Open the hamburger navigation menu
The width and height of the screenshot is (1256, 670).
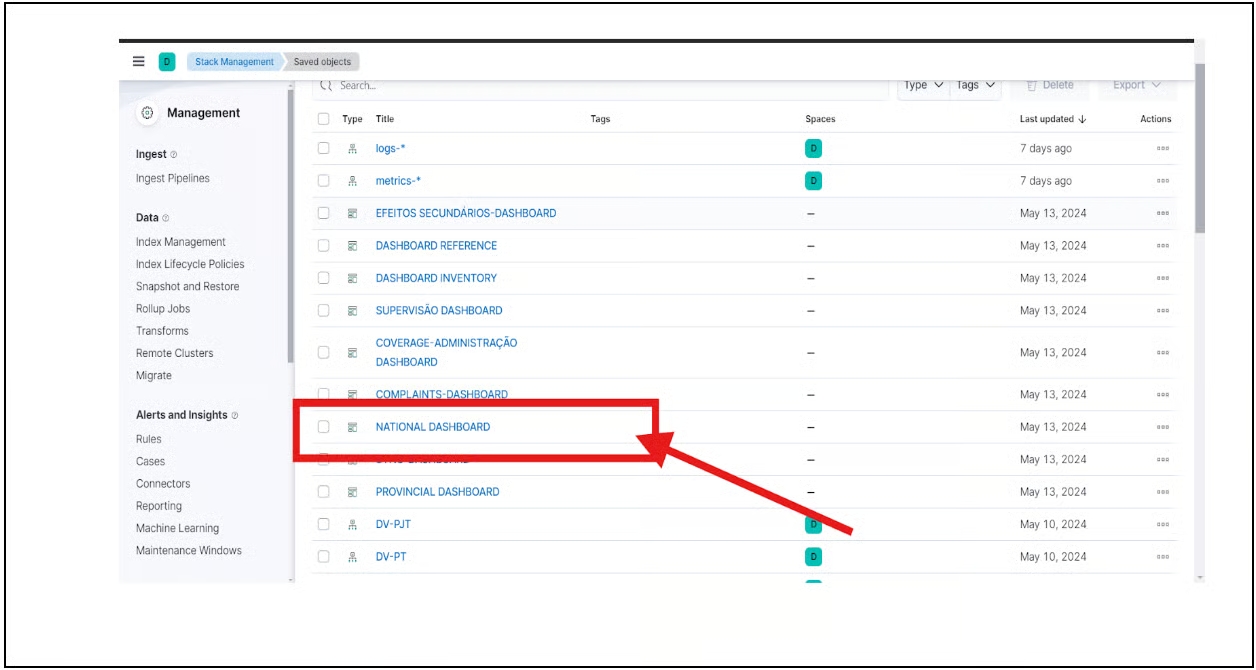[x=139, y=62]
